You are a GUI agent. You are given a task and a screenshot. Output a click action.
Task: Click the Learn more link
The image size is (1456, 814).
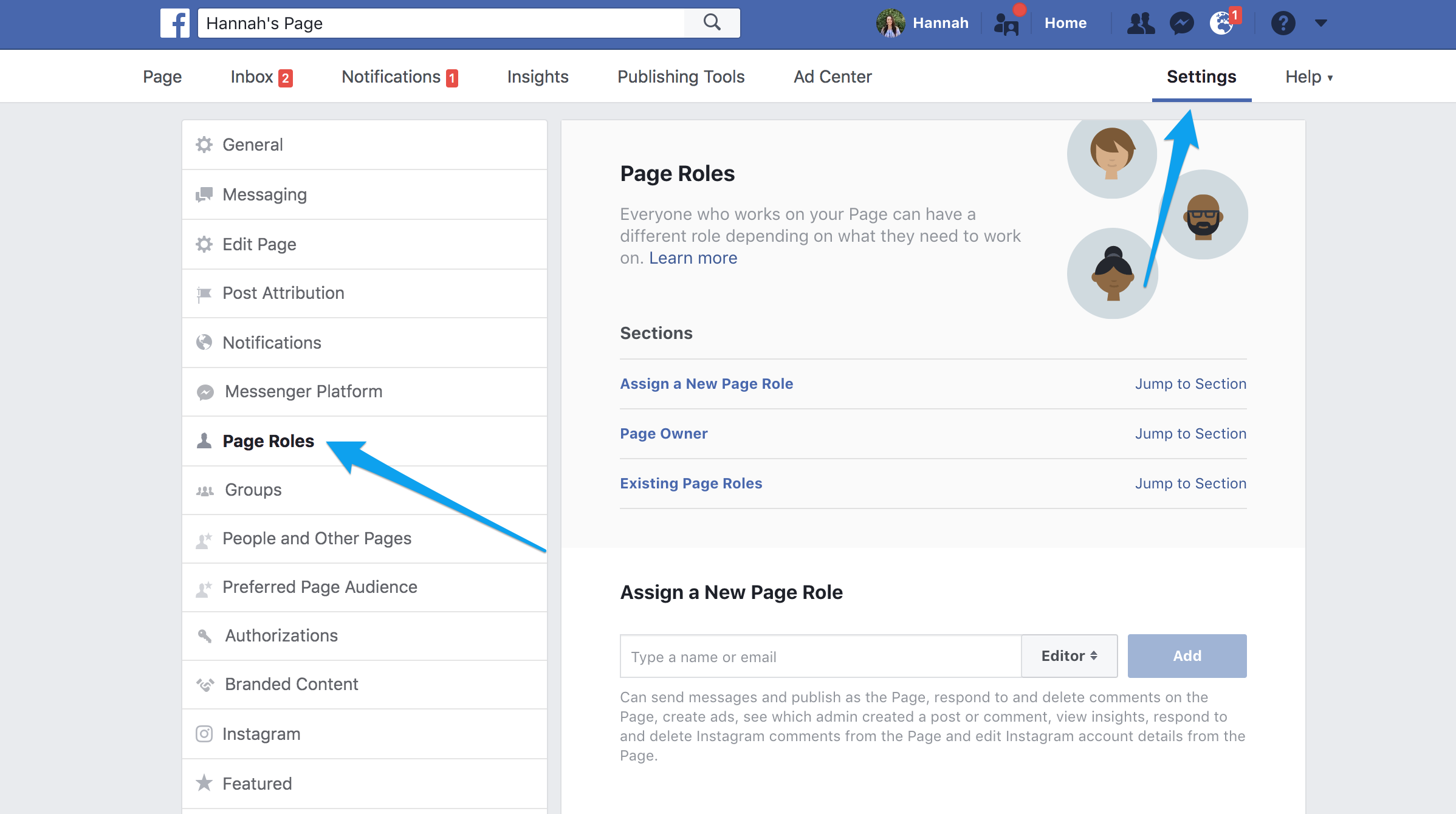(x=693, y=258)
